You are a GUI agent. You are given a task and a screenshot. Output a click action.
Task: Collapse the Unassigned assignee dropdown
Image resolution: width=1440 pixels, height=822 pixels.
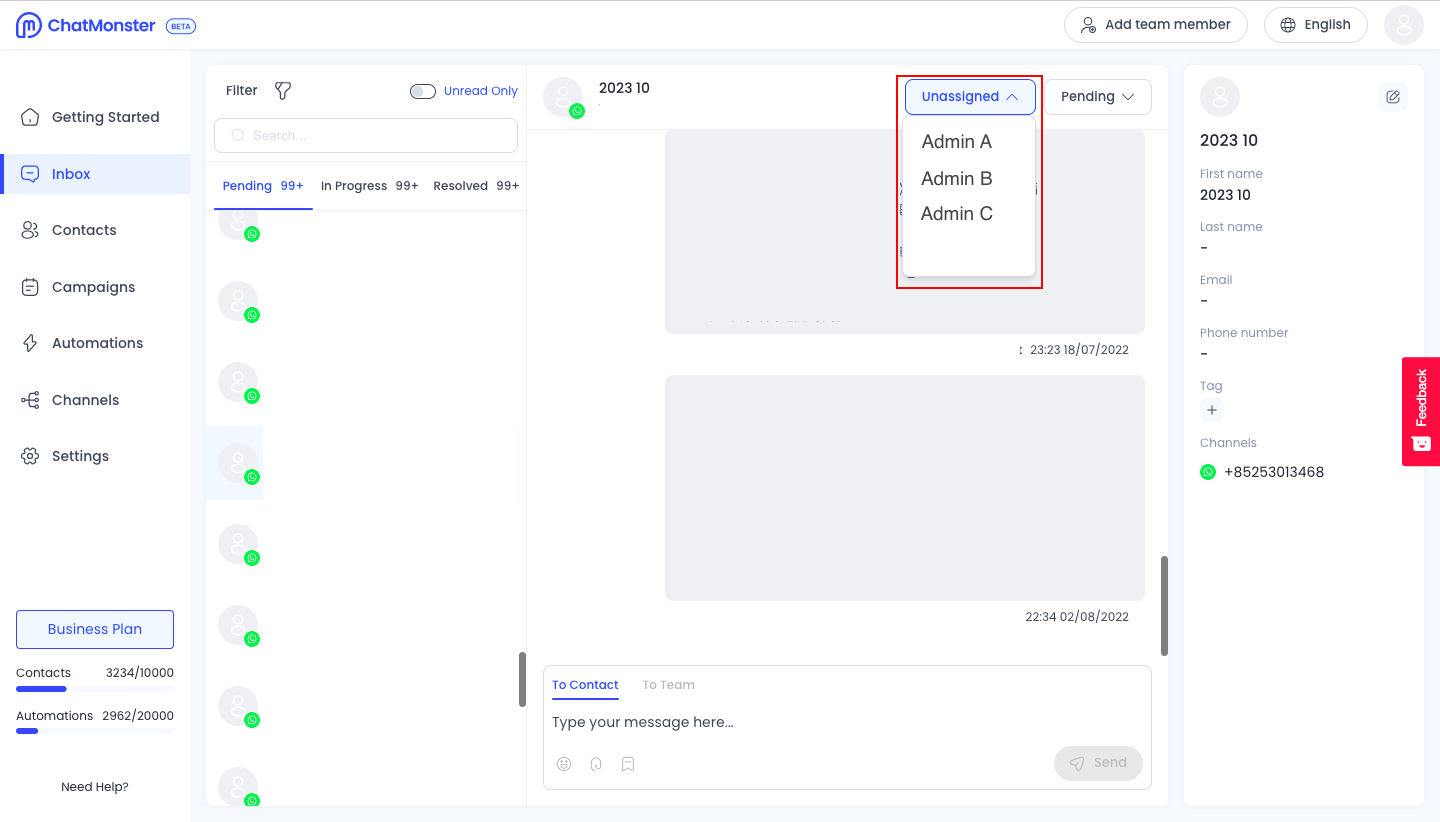969,96
